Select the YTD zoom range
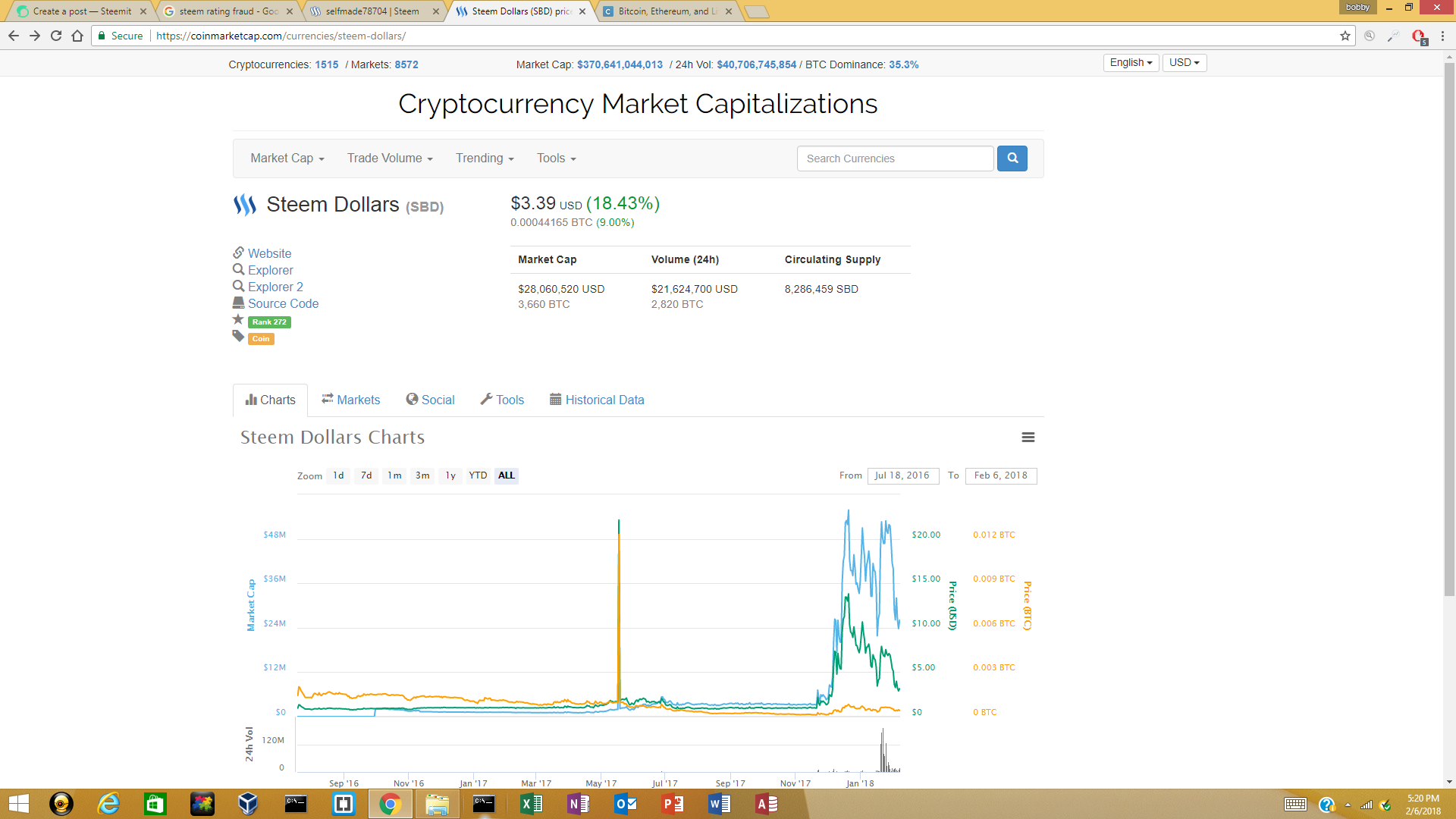 click(478, 475)
